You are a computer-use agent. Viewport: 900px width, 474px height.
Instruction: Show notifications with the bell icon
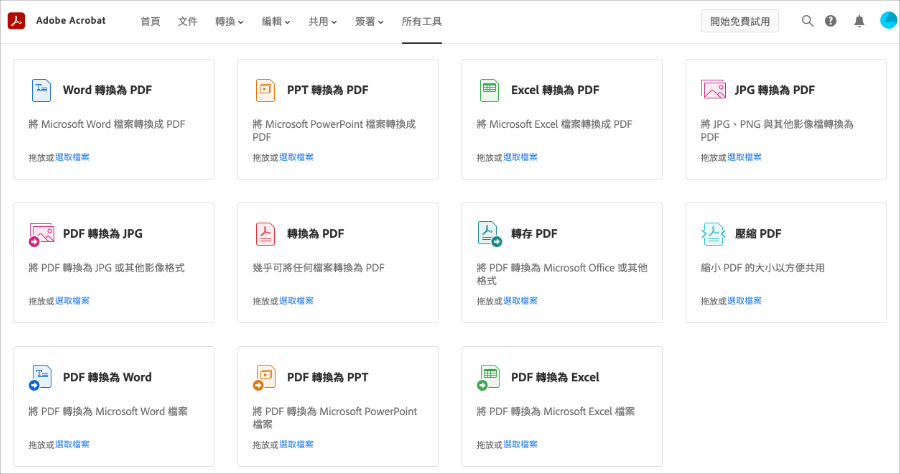pyautogui.click(x=859, y=21)
